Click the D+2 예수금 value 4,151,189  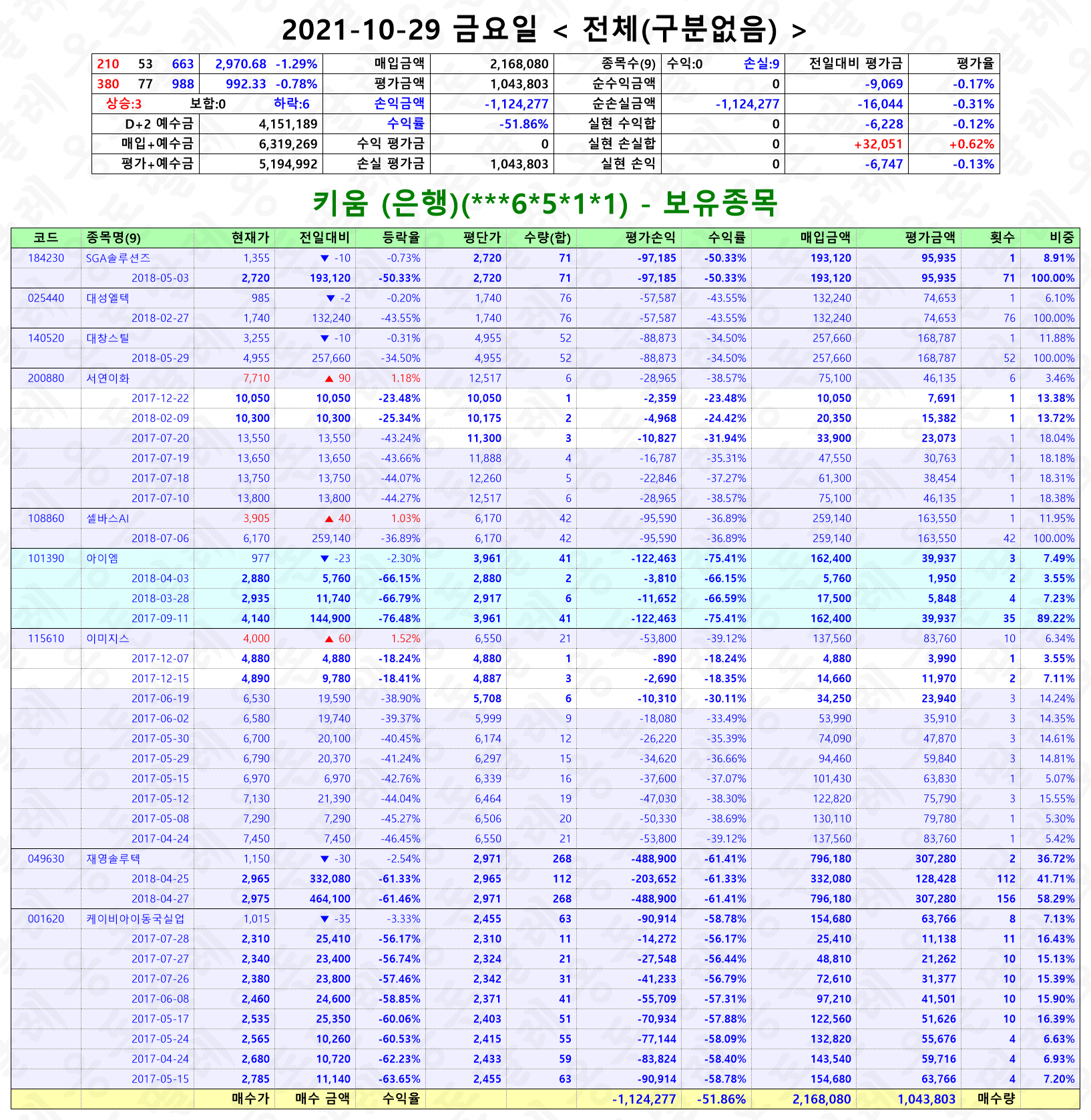[288, 124]
